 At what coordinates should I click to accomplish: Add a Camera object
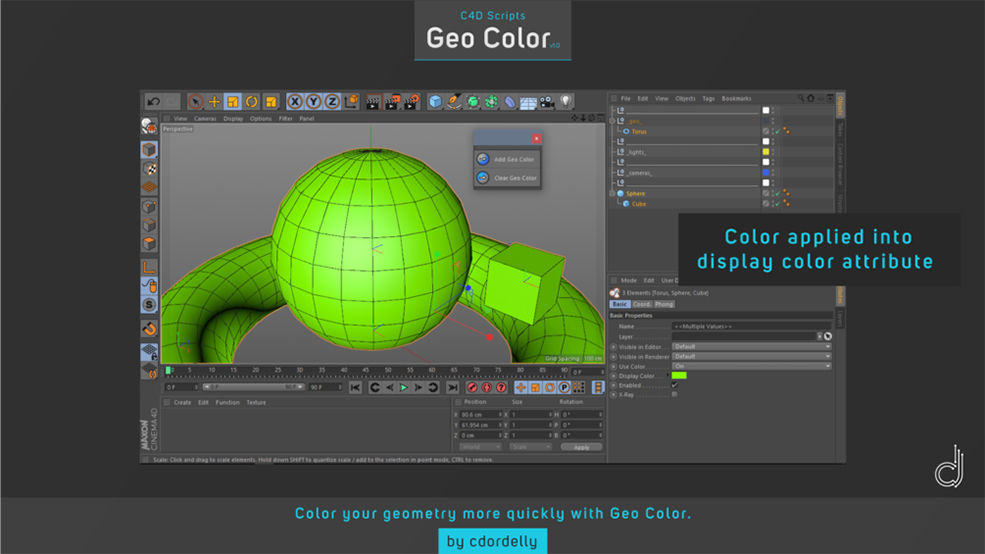[547, 101]
